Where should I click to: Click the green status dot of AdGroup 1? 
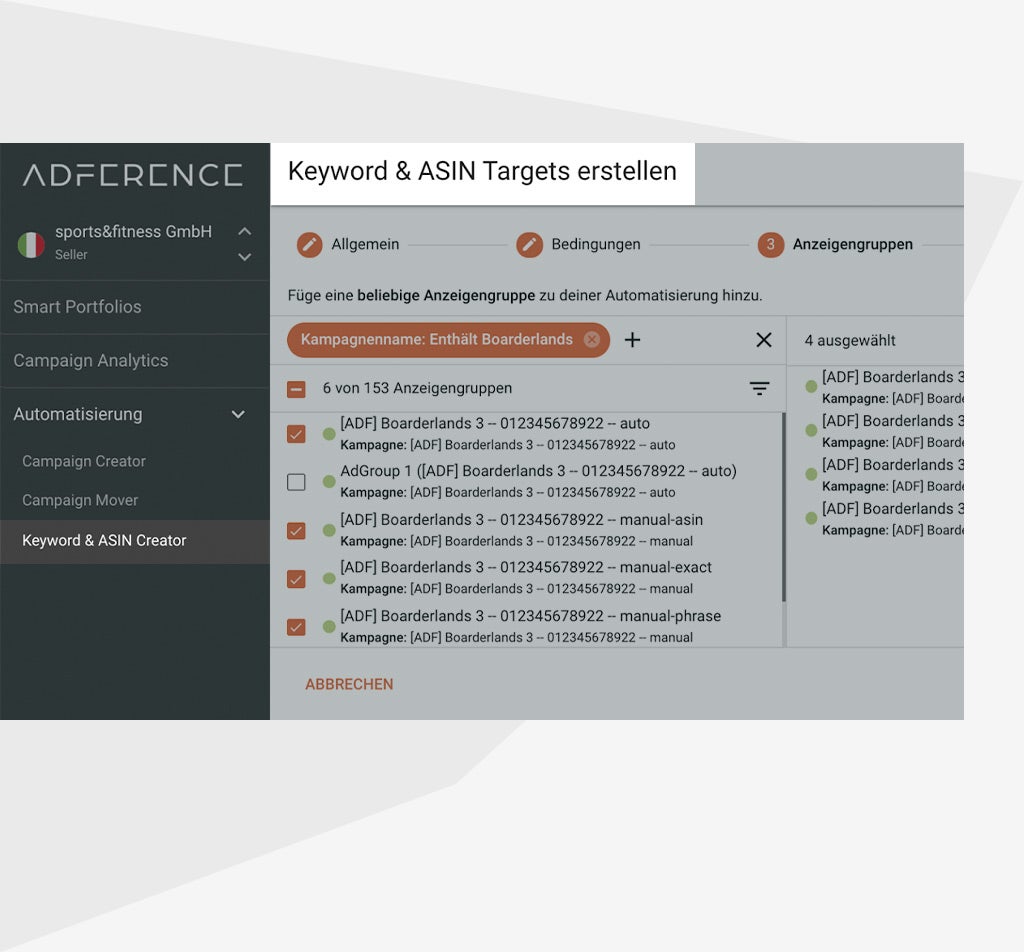pos(329,482)
